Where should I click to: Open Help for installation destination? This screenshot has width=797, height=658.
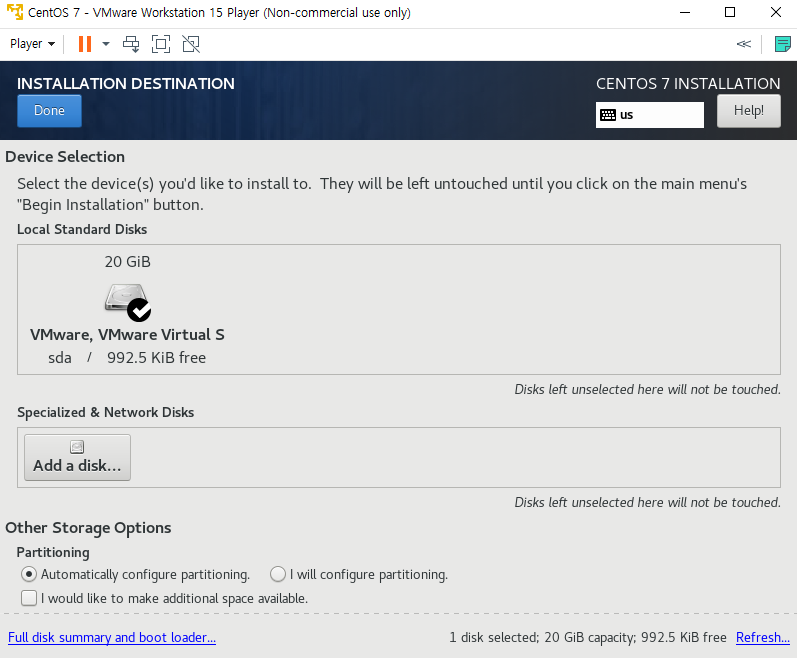point(749,111)
